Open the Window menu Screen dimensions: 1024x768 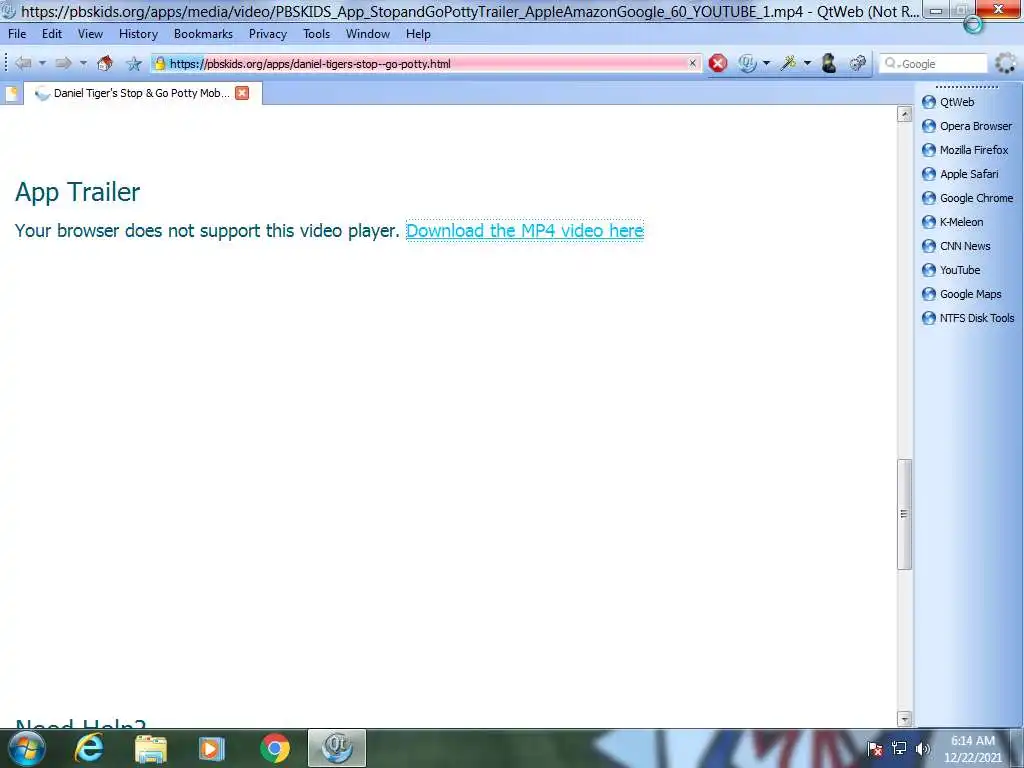pyautogui.click(x=368, y=34)
